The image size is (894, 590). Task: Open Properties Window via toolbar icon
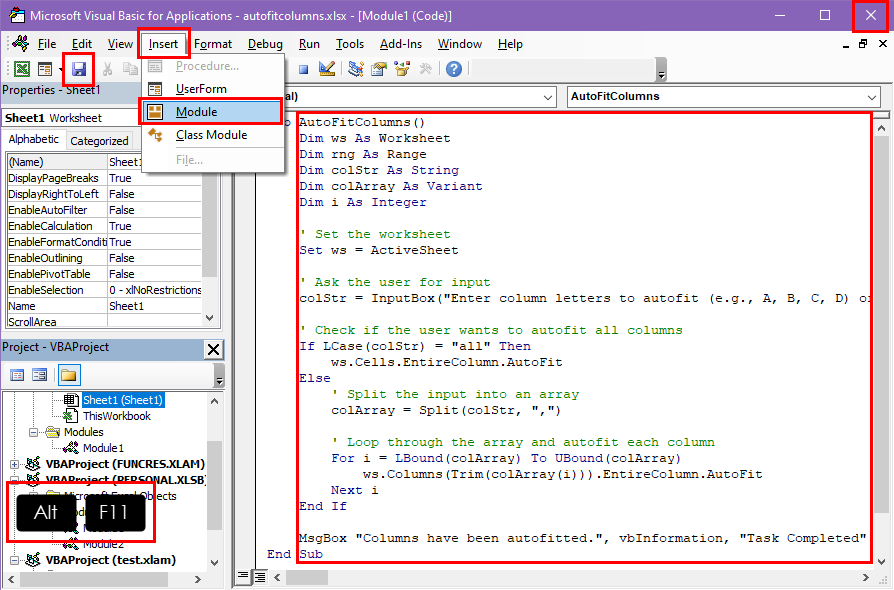pyautogui.click(x=379, y=69)
